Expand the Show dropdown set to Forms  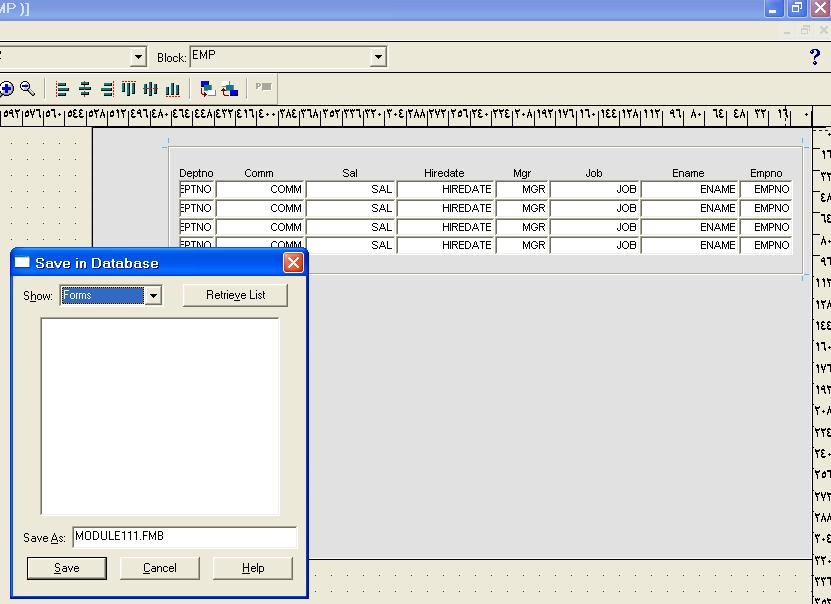click(x=153, y=296)
